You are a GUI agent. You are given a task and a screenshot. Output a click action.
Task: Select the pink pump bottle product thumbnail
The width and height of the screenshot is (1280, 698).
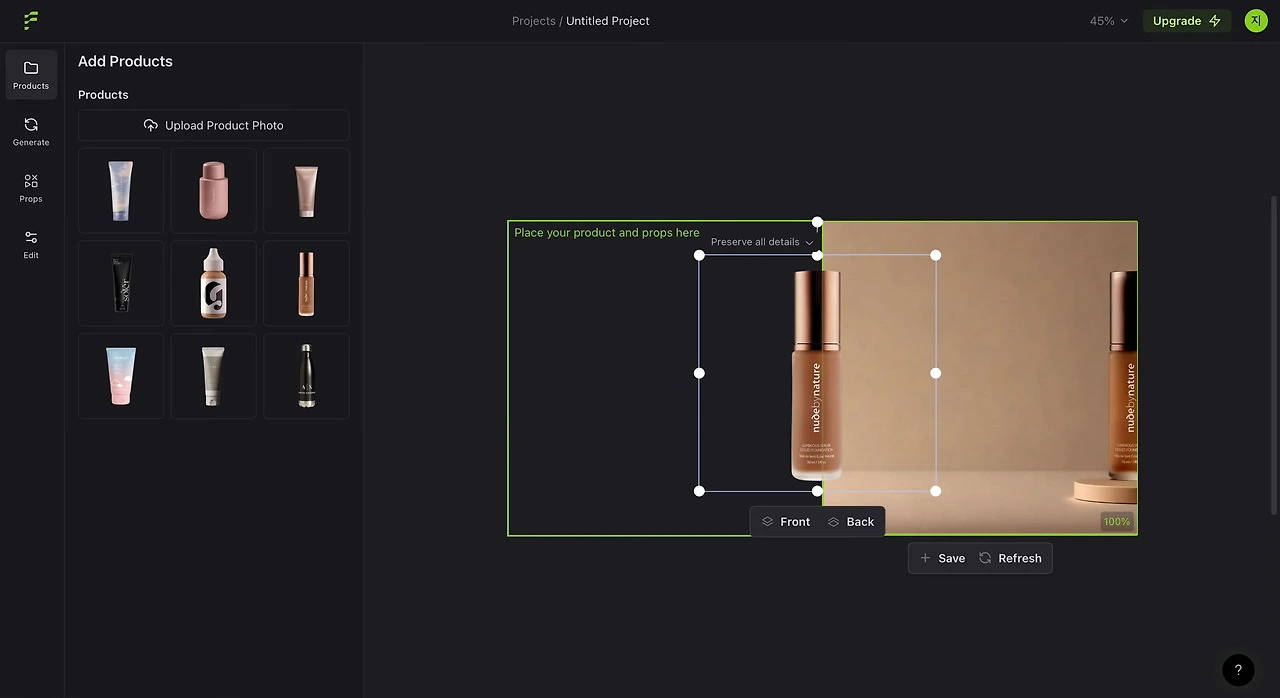coord(213,191)
